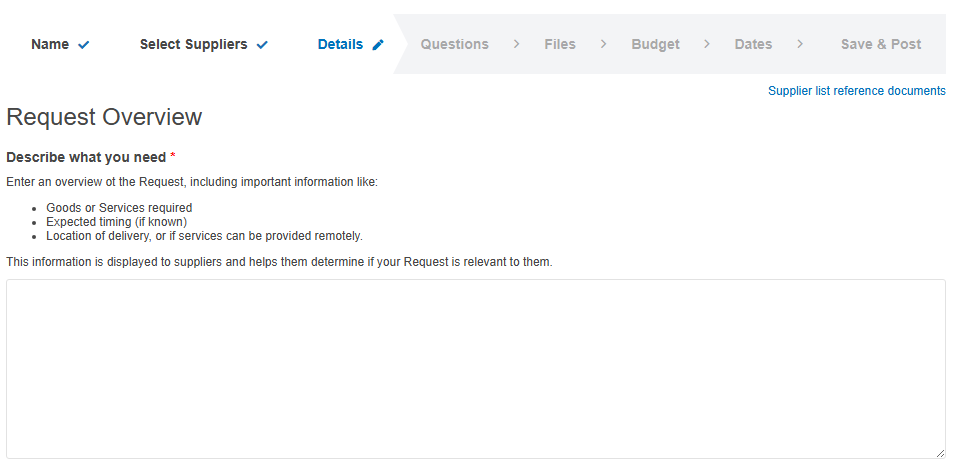Click the pencil edit icon beside Details
Screen dimensions: 971x469
378,45
